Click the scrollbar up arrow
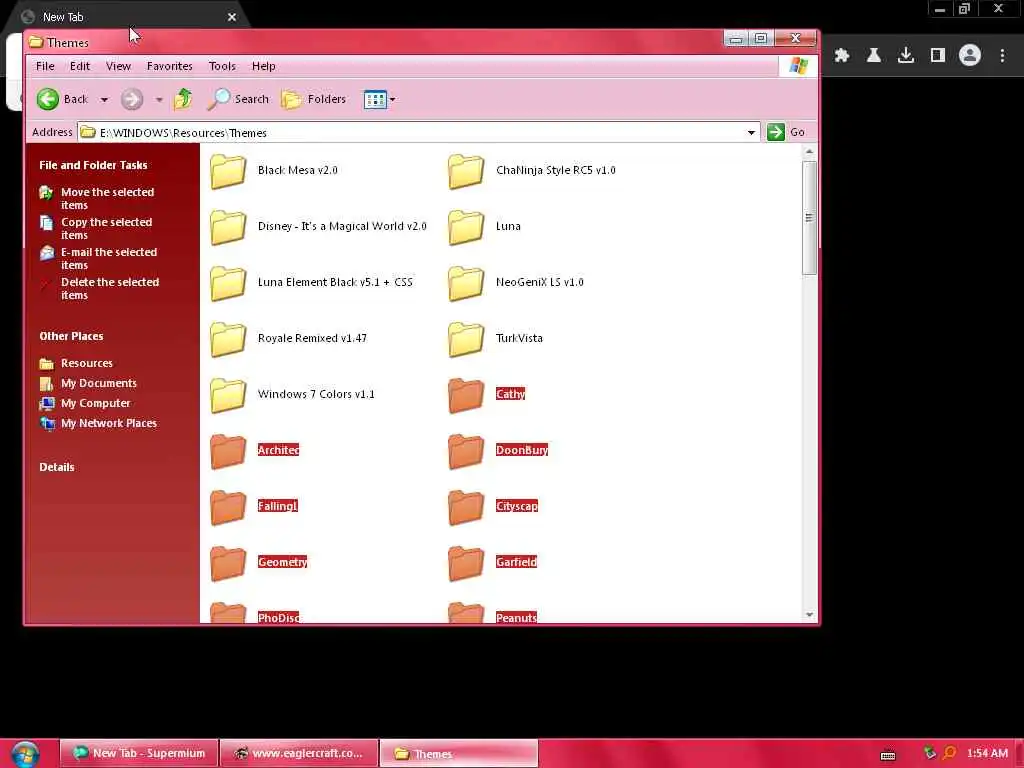This screenshot has height=768, width=1024. coord(809,152)
